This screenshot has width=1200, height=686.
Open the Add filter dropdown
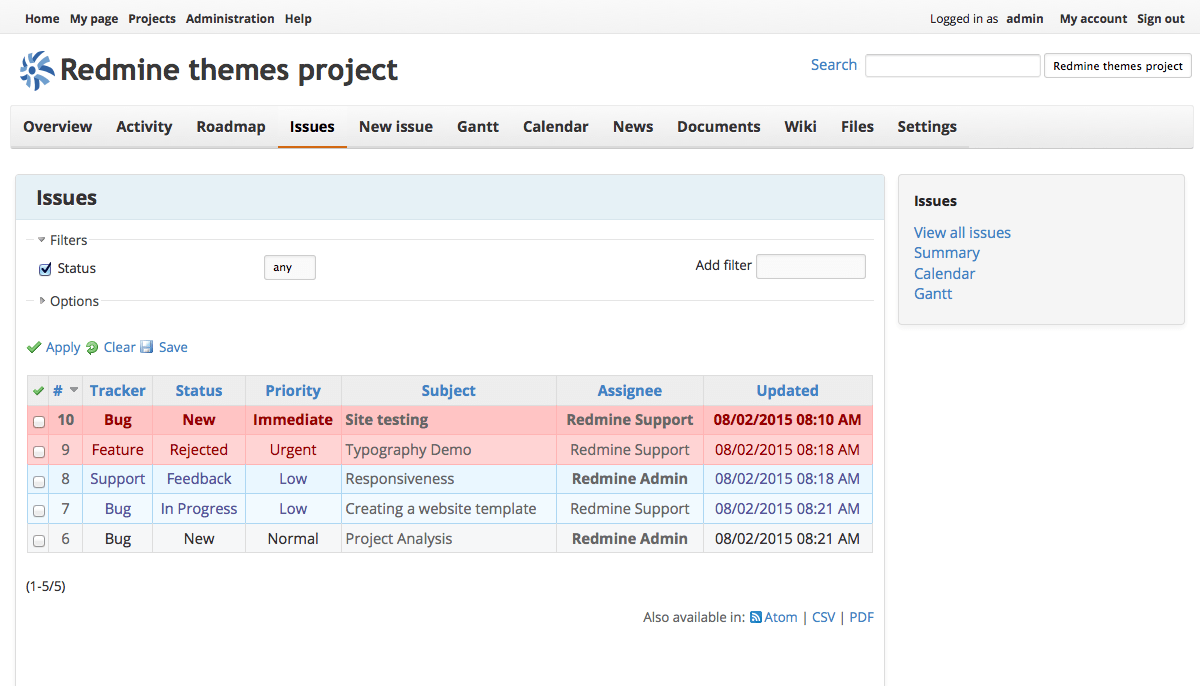coord(811,266)
